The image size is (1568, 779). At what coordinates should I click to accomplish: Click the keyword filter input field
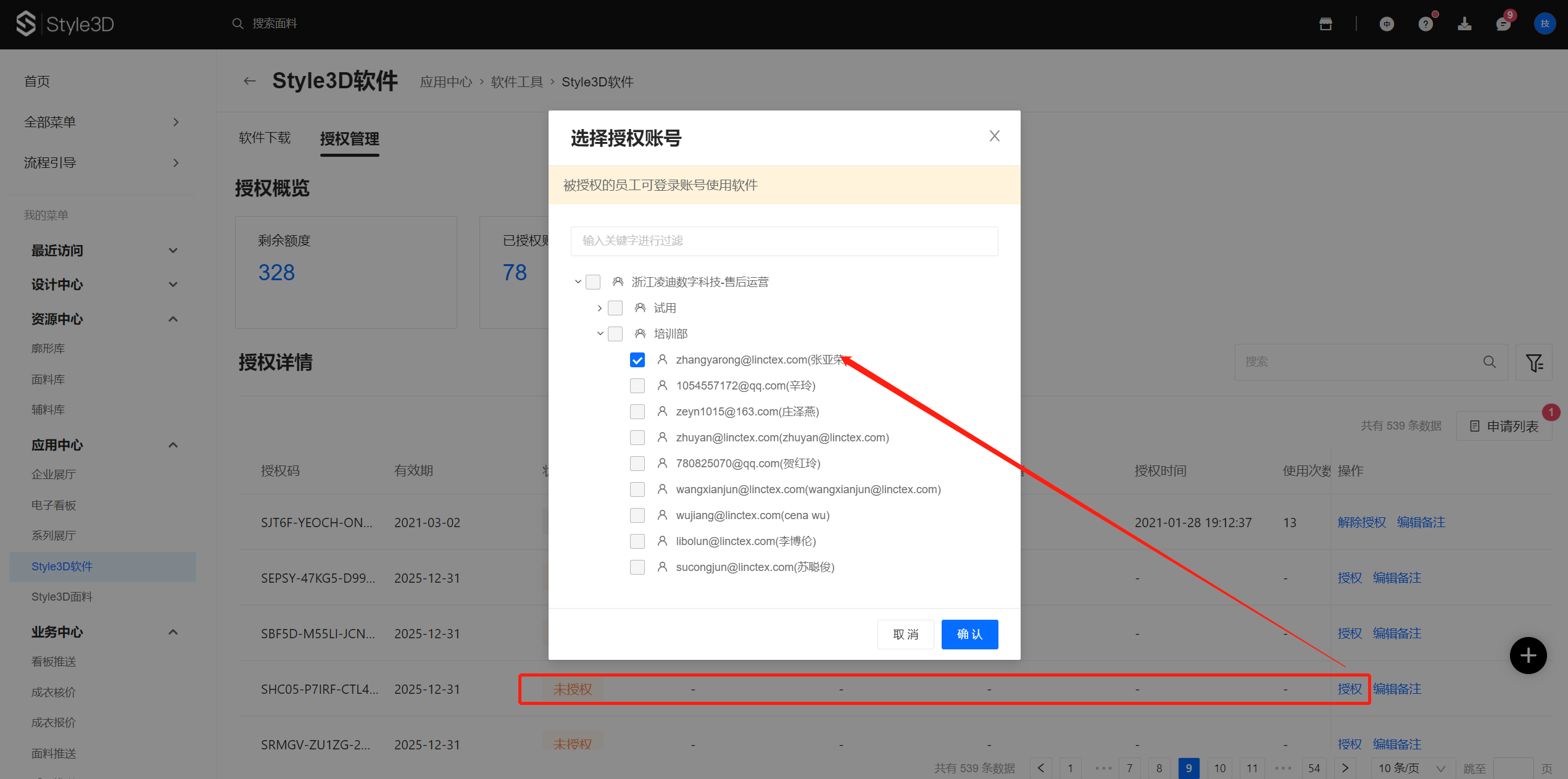pos(784,241)
